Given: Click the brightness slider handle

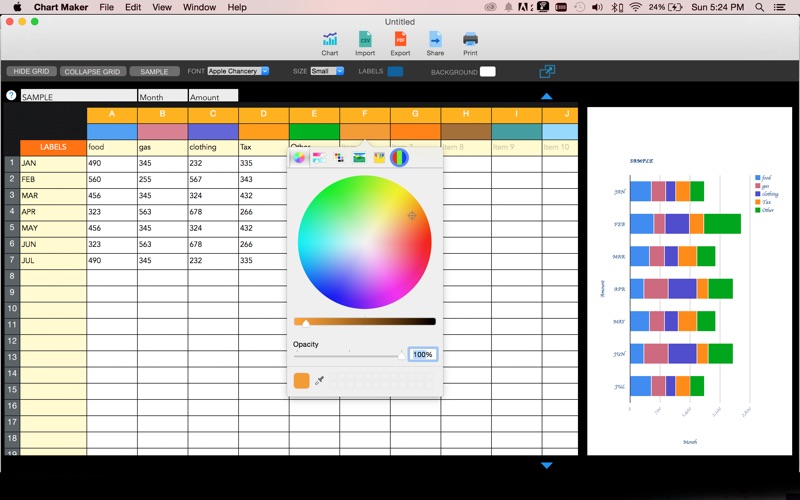Looking at the screenshot, I should 306,322.
